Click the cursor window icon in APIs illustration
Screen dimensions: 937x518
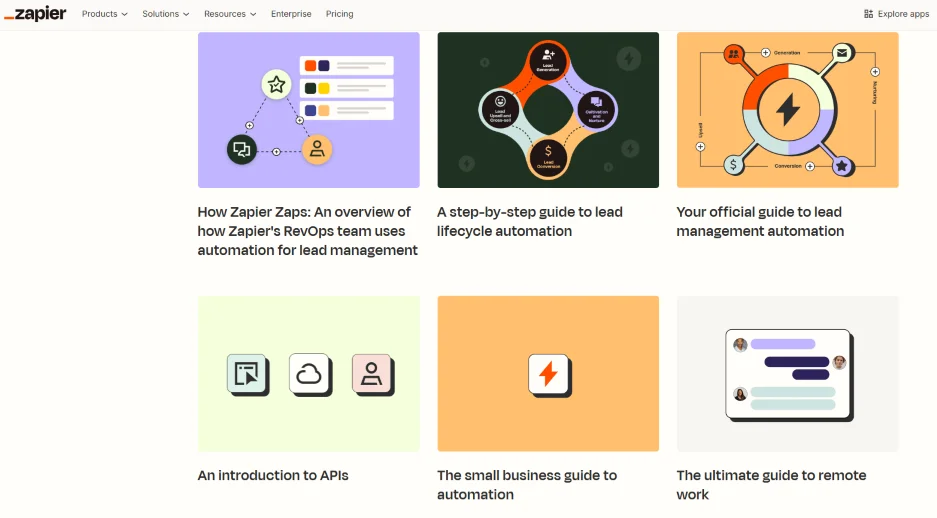click(x=246, y=374)
